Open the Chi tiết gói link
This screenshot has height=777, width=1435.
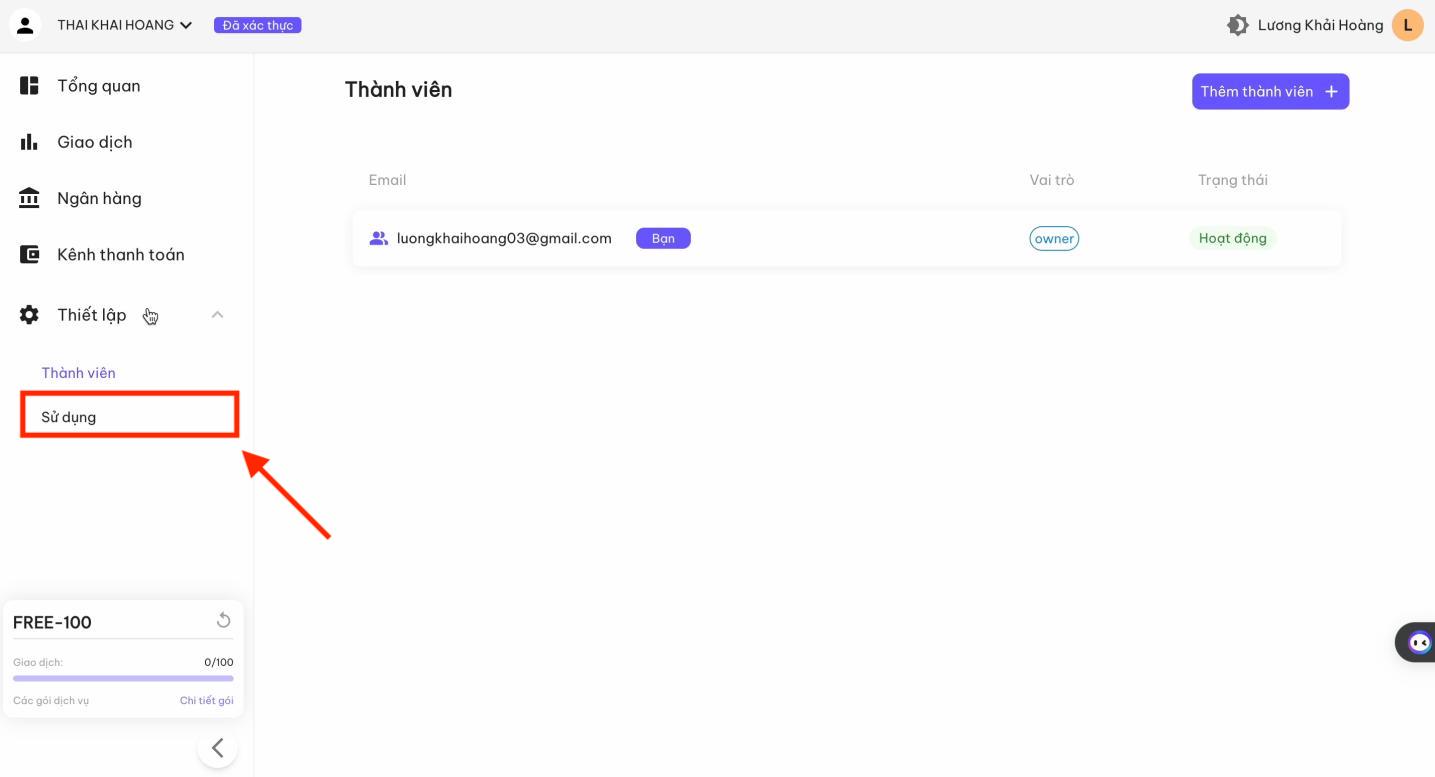coord(207,700)
